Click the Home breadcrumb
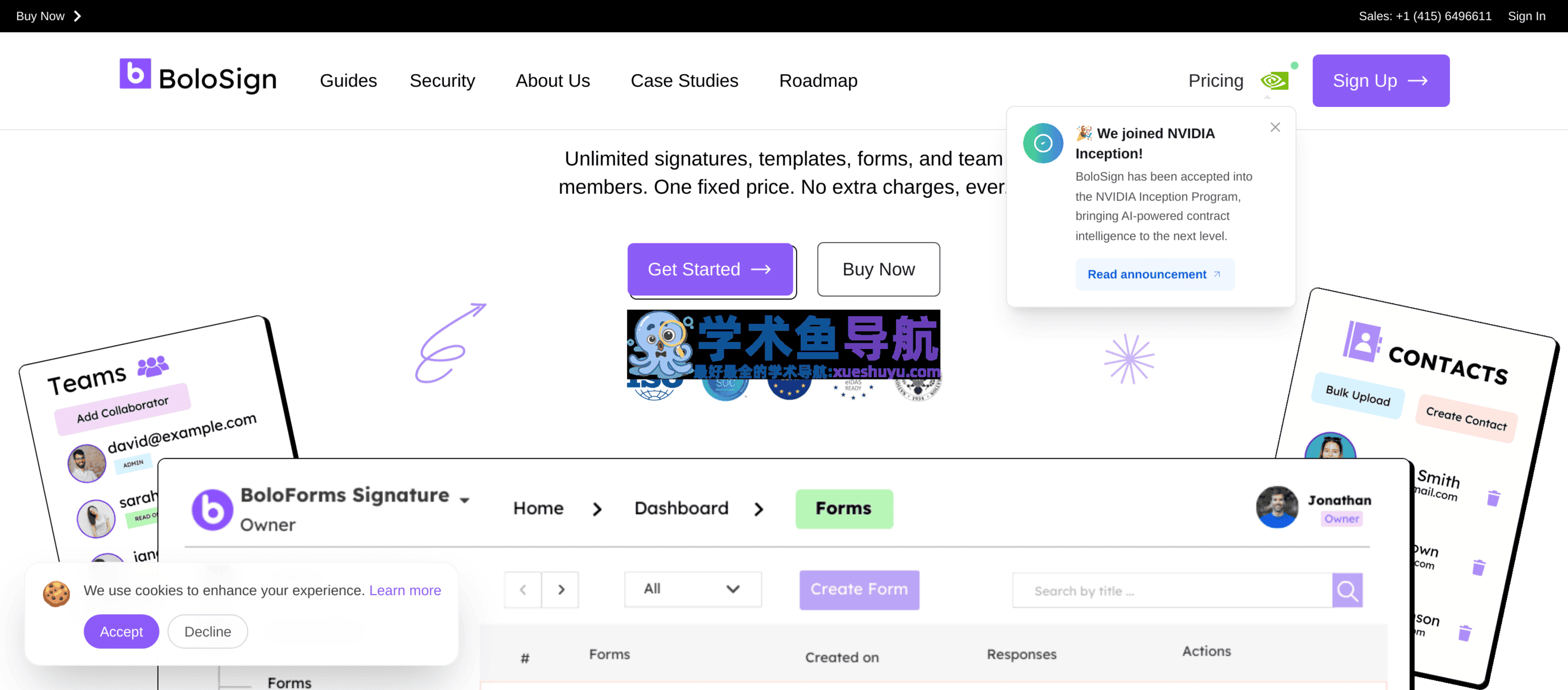The image size is (1568, 690). (538, 508)
